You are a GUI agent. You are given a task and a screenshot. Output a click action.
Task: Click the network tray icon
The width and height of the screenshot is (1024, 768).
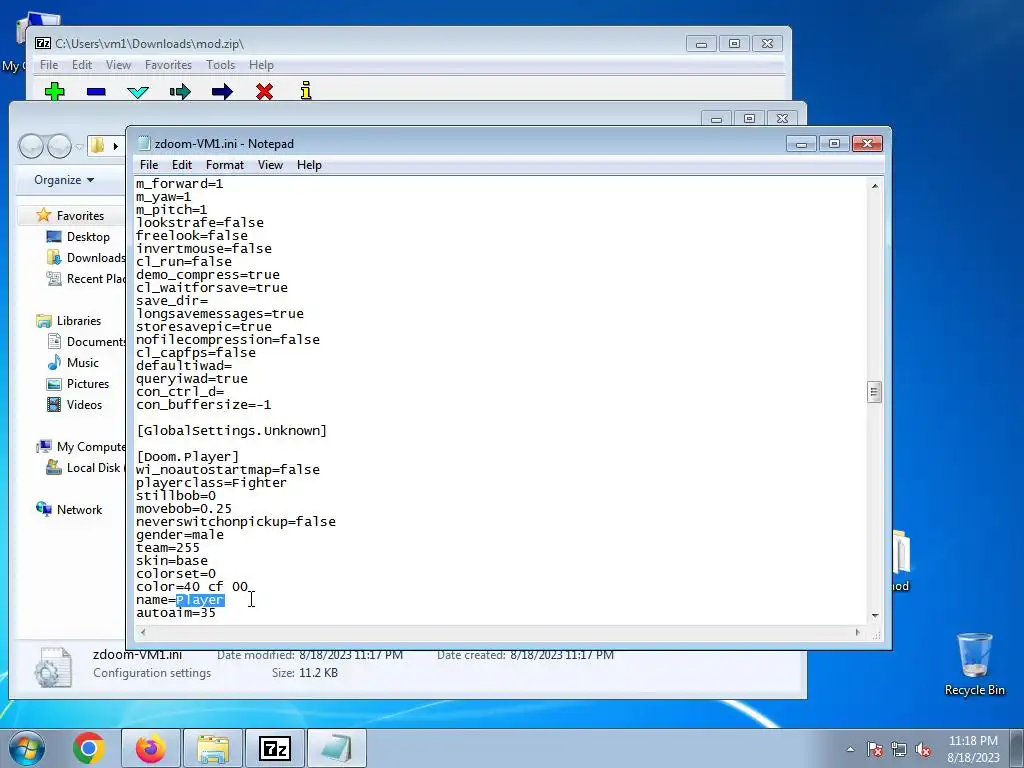(899, 749)
